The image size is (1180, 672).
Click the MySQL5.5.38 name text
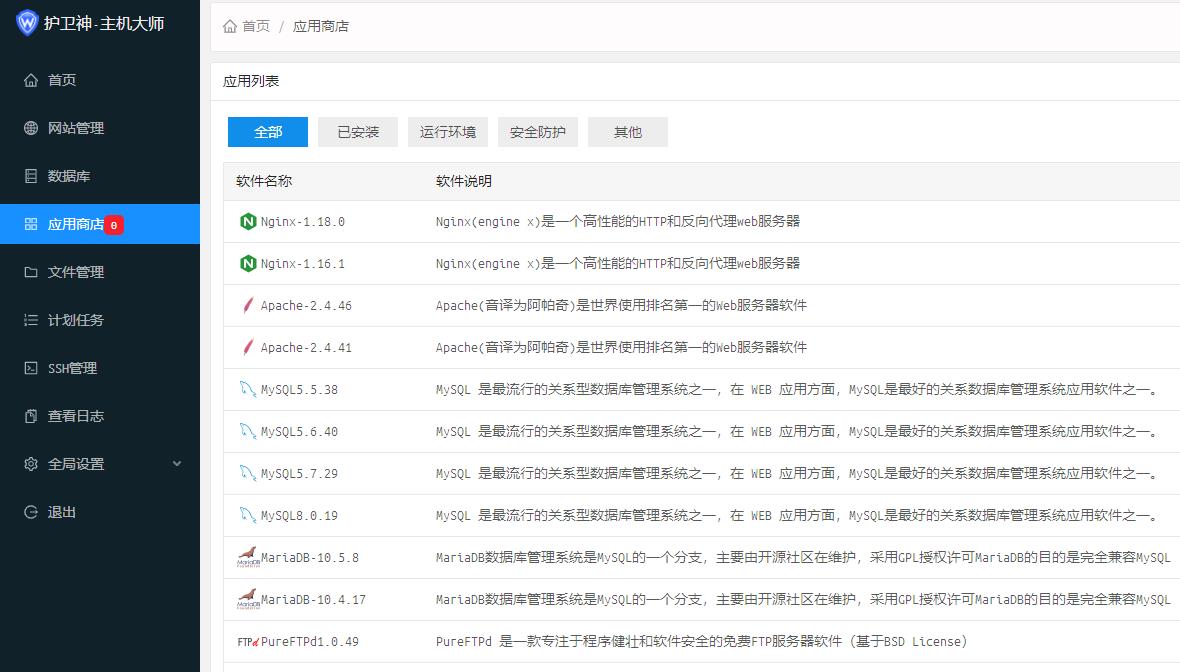tap(300, 390)
